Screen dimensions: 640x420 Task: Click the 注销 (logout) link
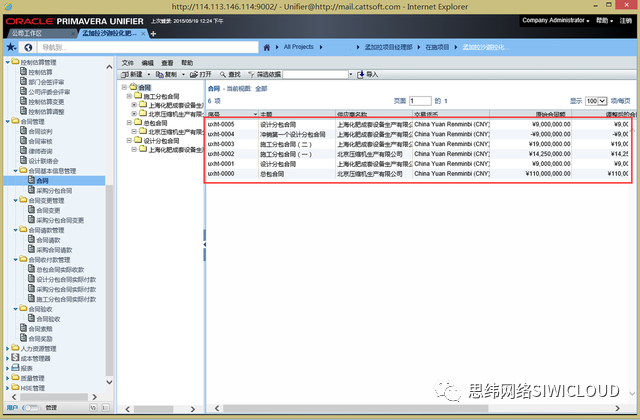tap(626, 20)
